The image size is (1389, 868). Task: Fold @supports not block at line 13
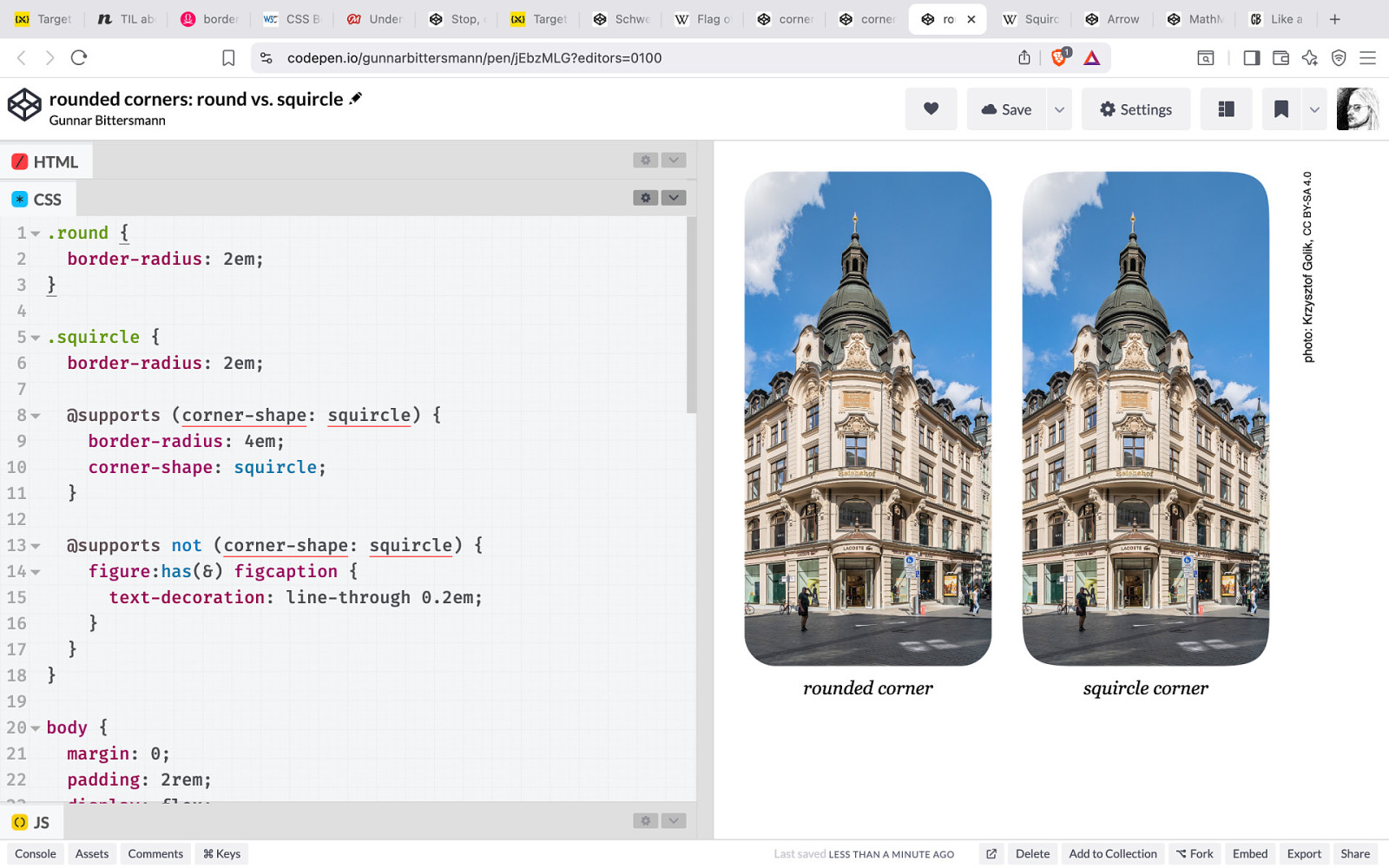pyautogui.click(x=36, y=546)
